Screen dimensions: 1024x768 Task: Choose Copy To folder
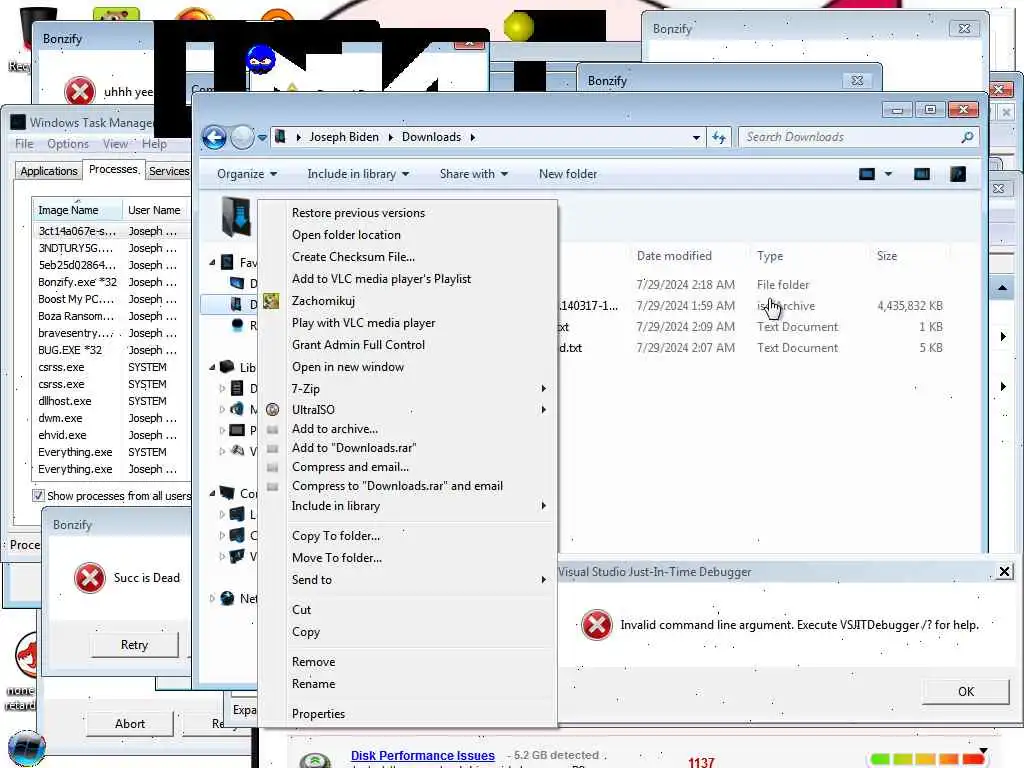click(336, 536)
